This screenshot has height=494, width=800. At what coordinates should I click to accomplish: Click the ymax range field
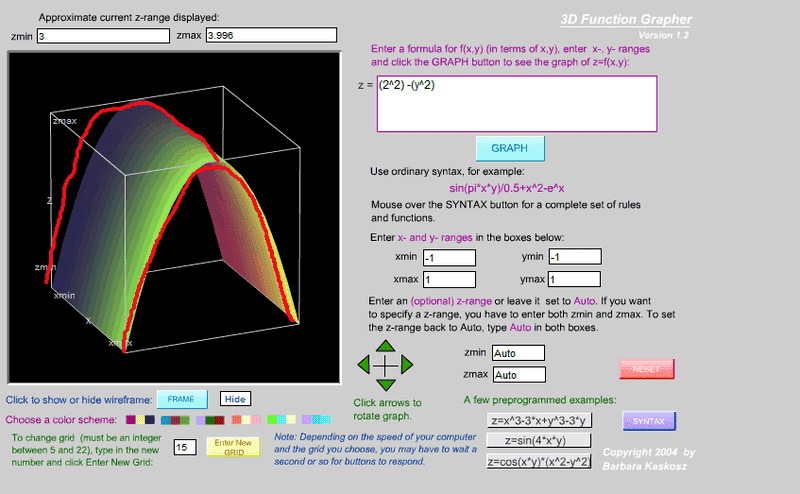click(x=573, y=279)
